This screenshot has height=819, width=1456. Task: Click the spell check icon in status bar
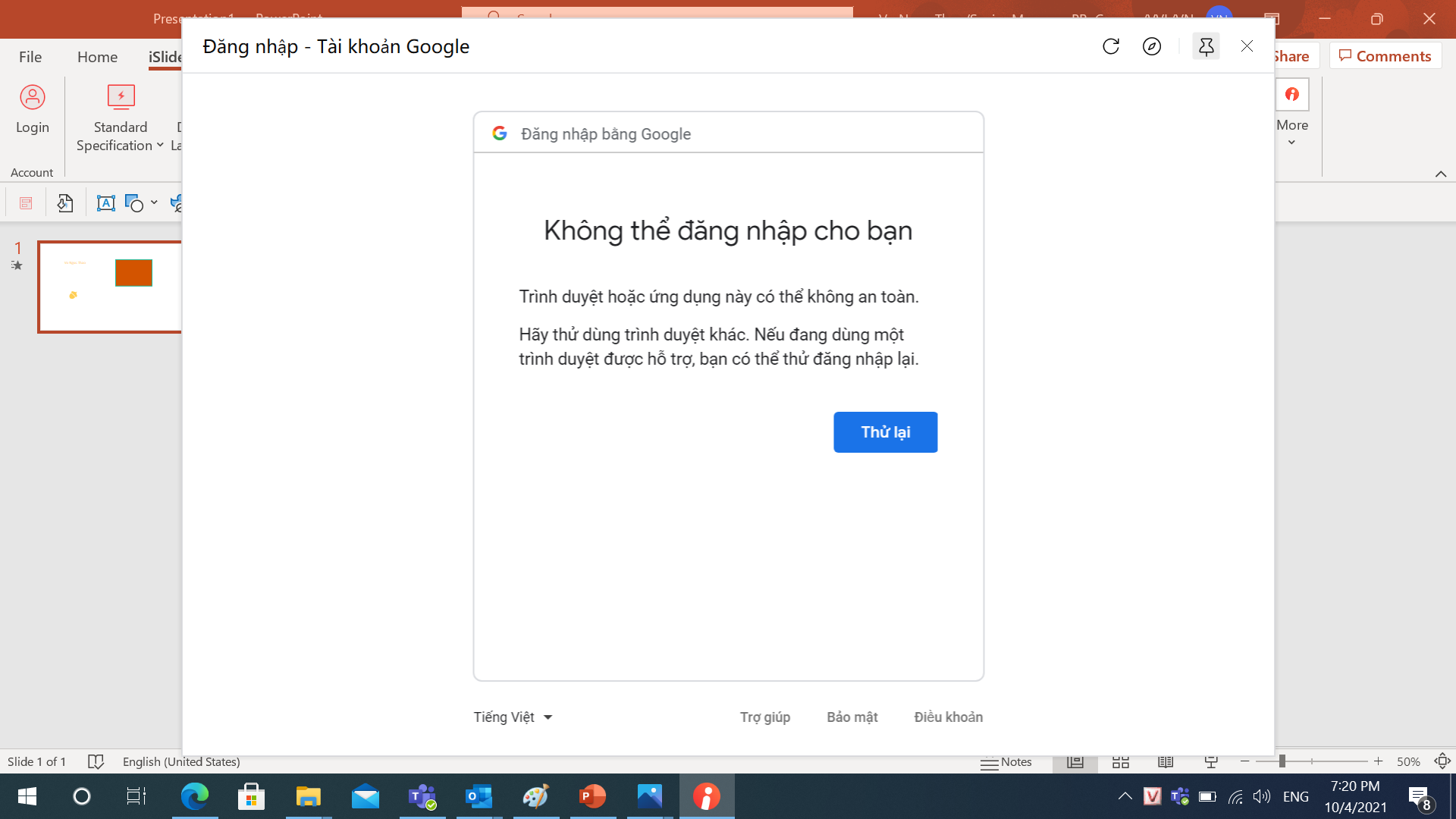[96, 761]
